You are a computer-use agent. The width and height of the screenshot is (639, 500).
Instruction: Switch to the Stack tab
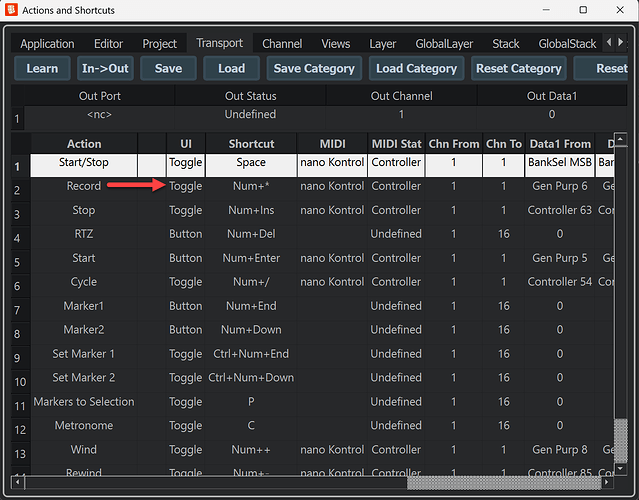(x=506, y=44)
